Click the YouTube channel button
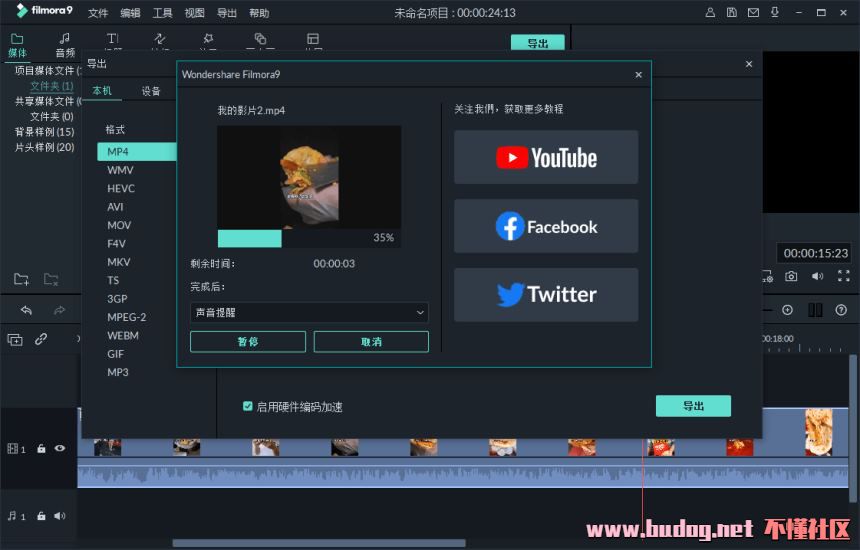This screenshot has height=550, width=860. click(546, 157)
